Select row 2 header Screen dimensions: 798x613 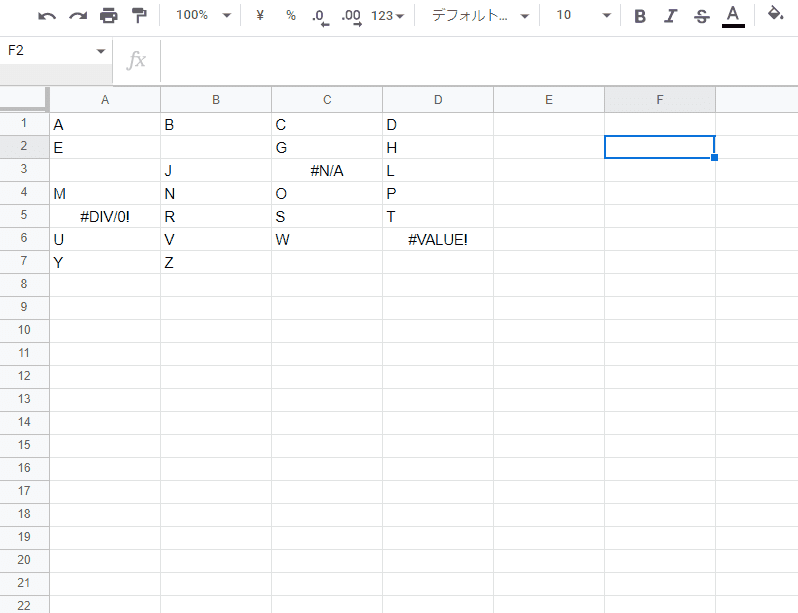pyautogui.click(x=24, y=147)
